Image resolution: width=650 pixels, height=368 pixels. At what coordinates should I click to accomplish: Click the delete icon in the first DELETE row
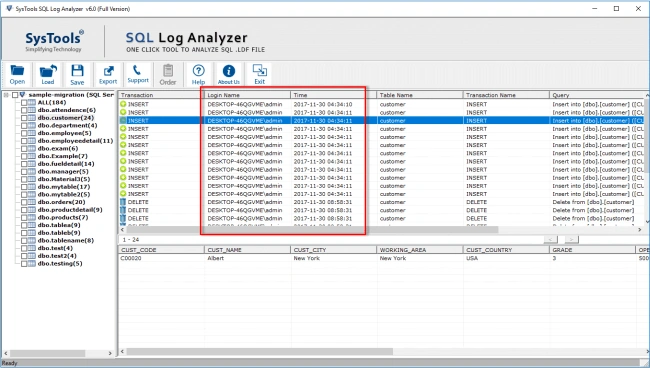click(x=123, y=202)
